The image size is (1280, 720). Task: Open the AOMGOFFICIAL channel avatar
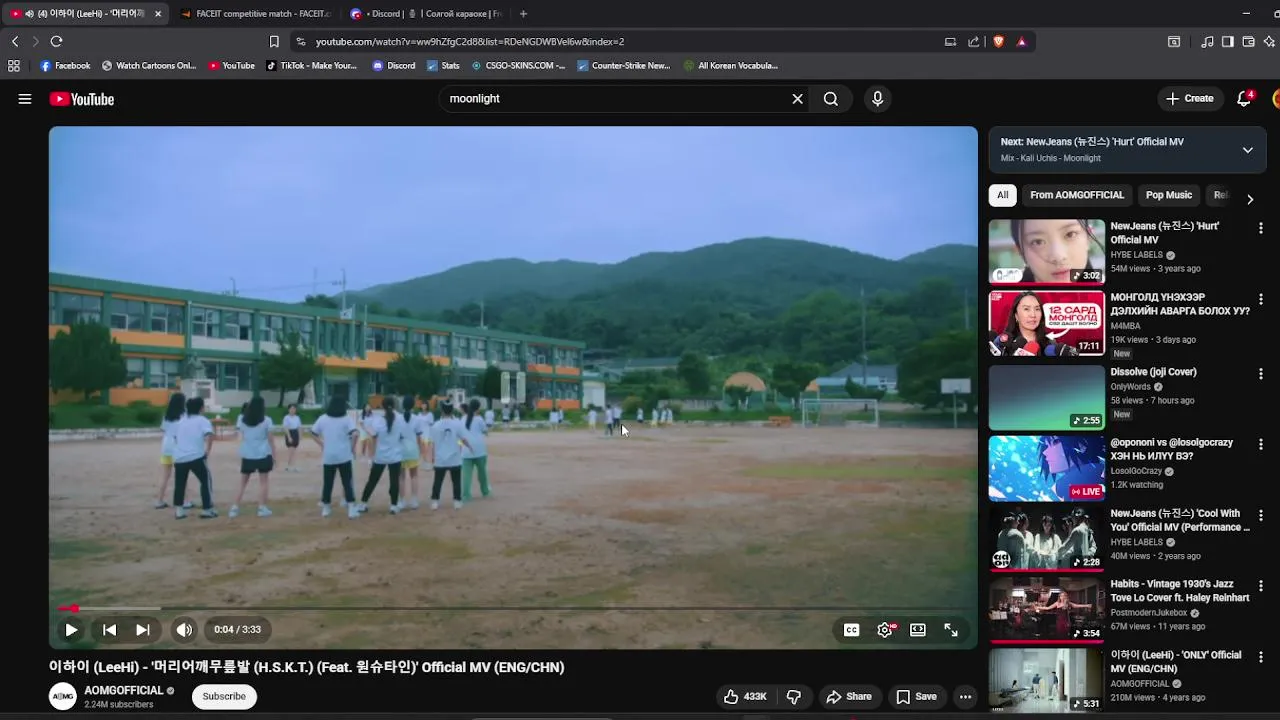click(x=63, y=697)
